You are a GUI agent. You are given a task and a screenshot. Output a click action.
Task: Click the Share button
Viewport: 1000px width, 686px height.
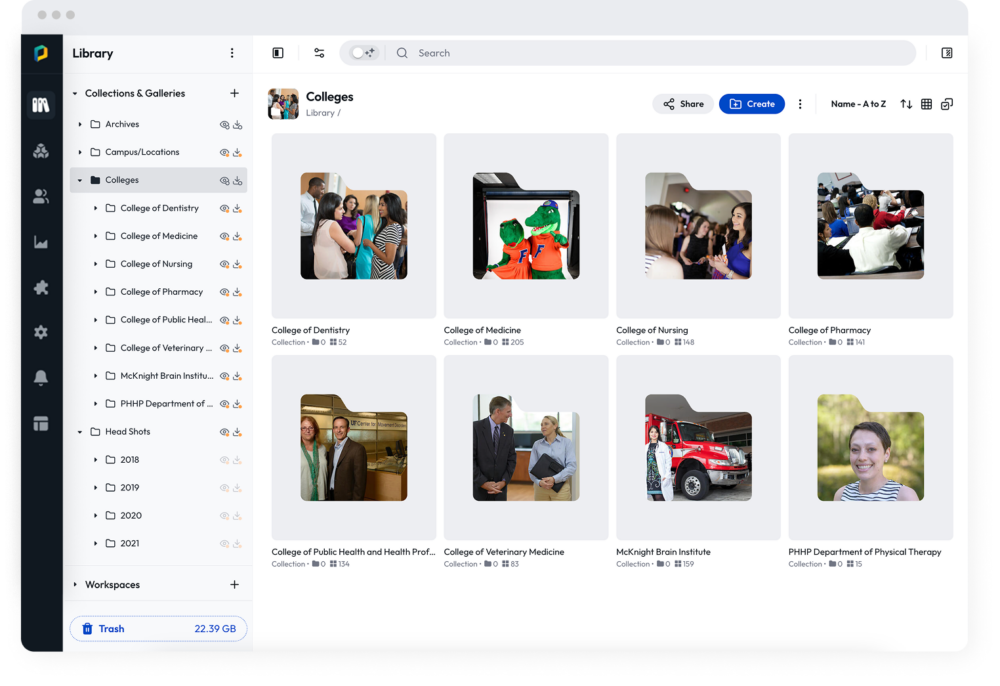tap(683, 104)
